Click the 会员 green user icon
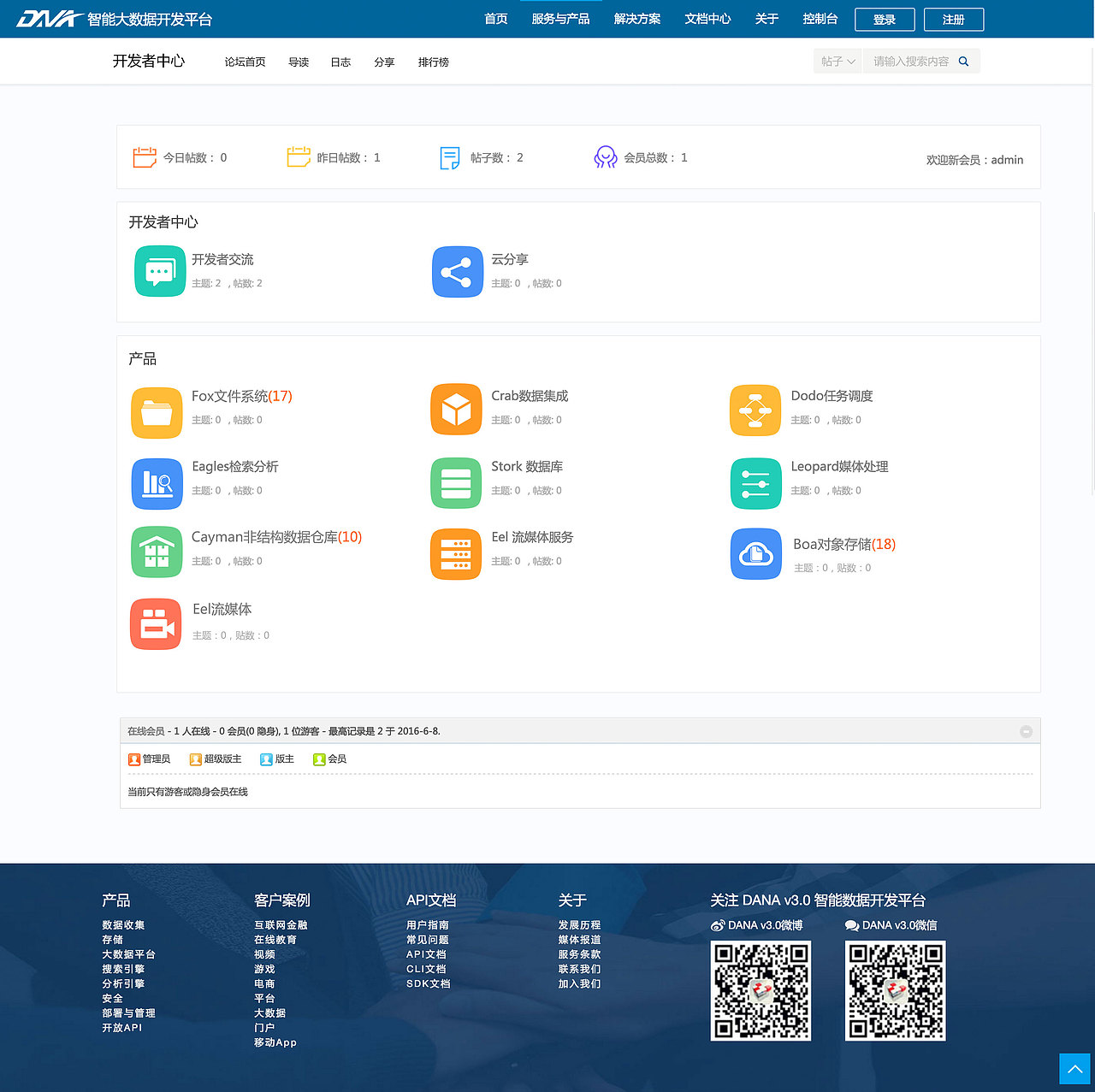 pyautogui.click(x=319, y=759)
